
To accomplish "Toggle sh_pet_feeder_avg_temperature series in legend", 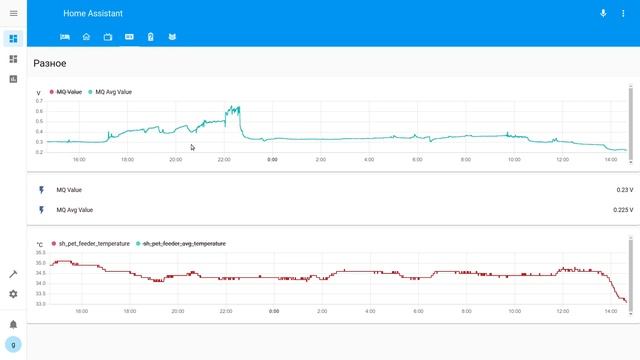I will pyautogui.click(x=181, y=244).
